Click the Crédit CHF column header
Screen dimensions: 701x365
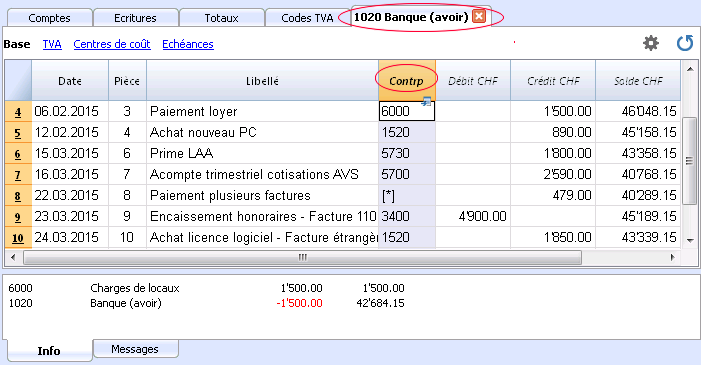(x=553, y=81)
